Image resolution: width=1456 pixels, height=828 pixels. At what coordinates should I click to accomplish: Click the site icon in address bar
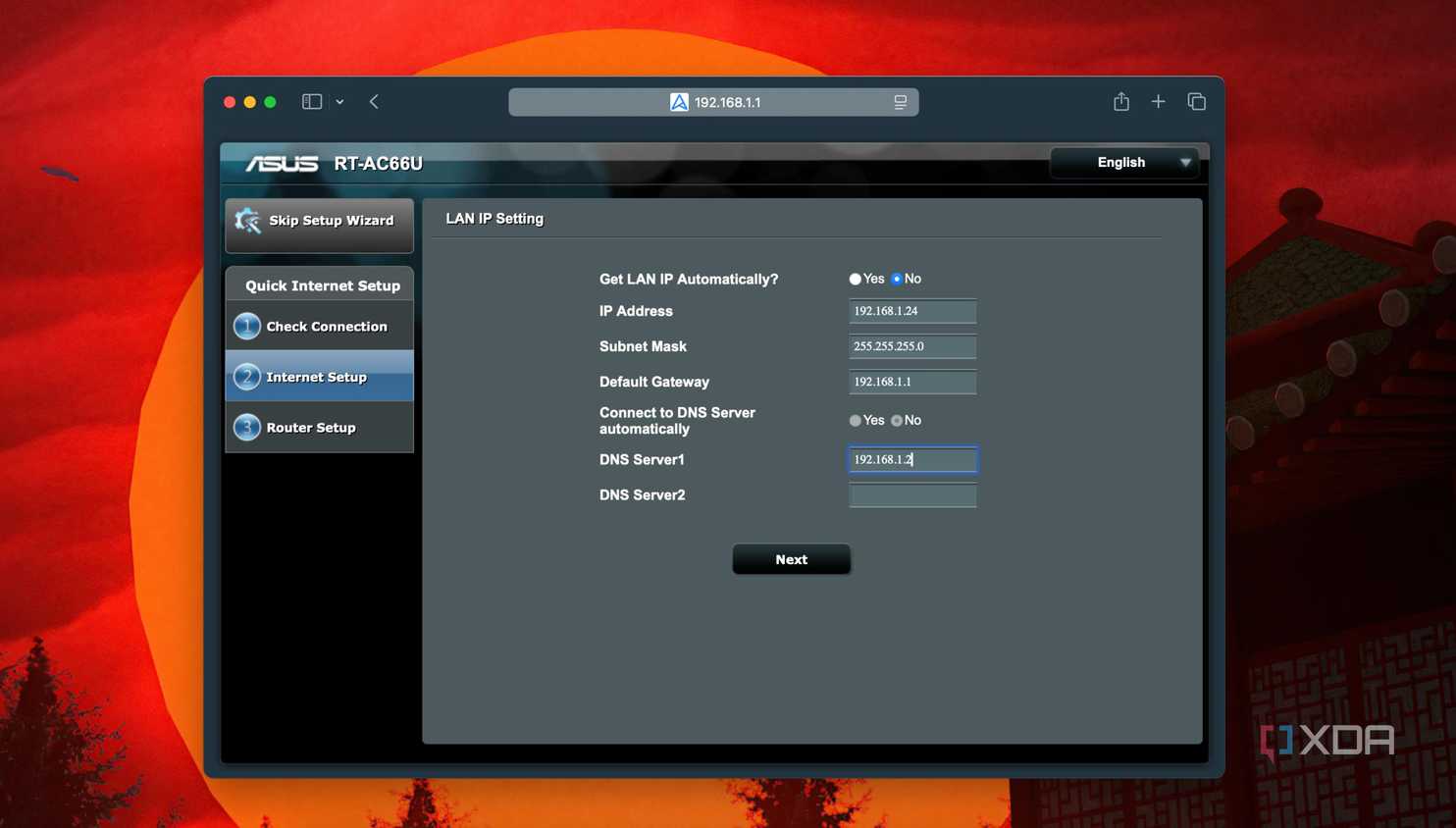679,102
